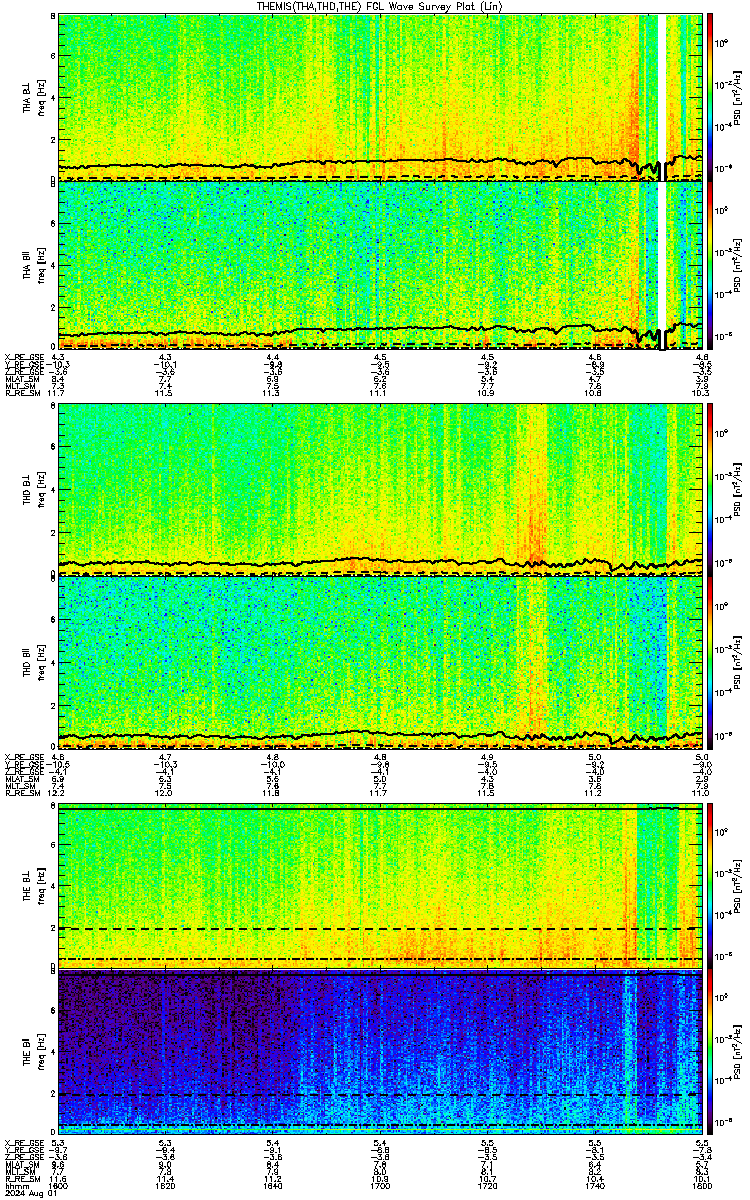This screenshot has height=1200, width=750.
Task: Click the 1740 time tick label
Action: click(x=596, y=1186)
